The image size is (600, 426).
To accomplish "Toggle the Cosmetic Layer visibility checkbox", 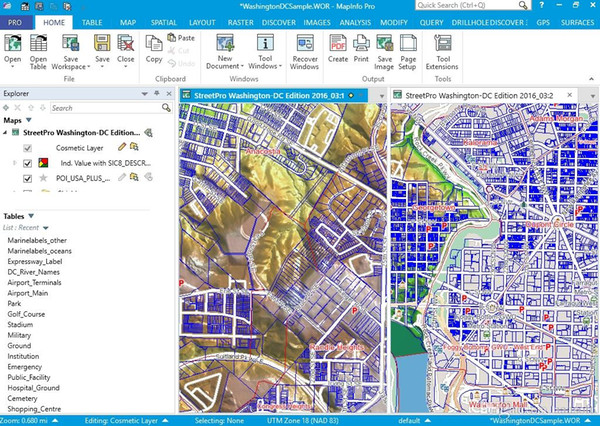I will 27,148.
